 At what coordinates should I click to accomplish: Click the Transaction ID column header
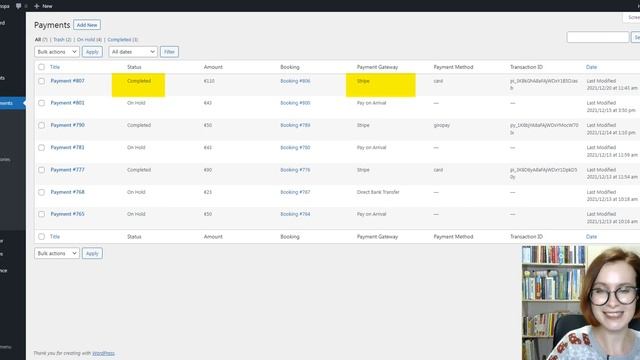pos(526,67)
